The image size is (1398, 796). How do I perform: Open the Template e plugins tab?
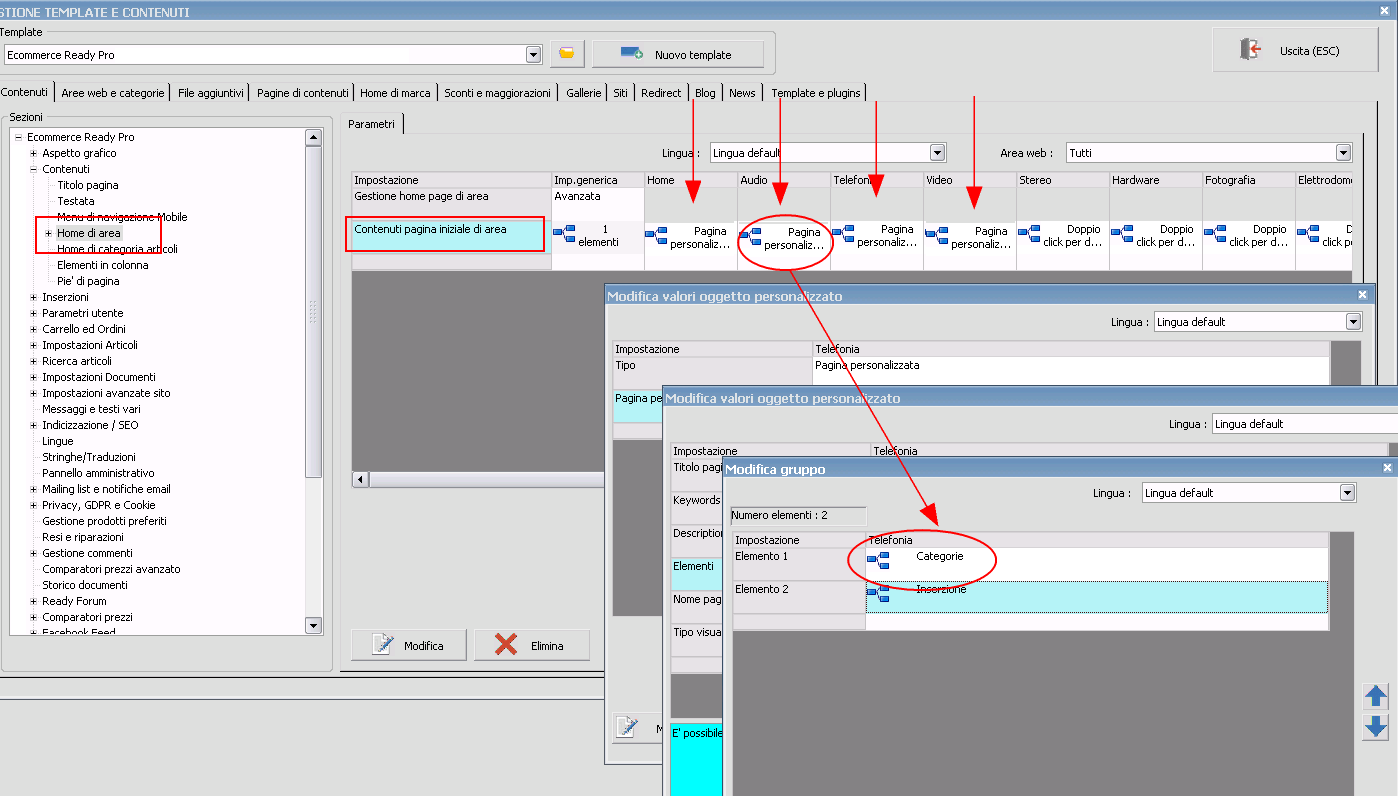click(x=816, y=93)
